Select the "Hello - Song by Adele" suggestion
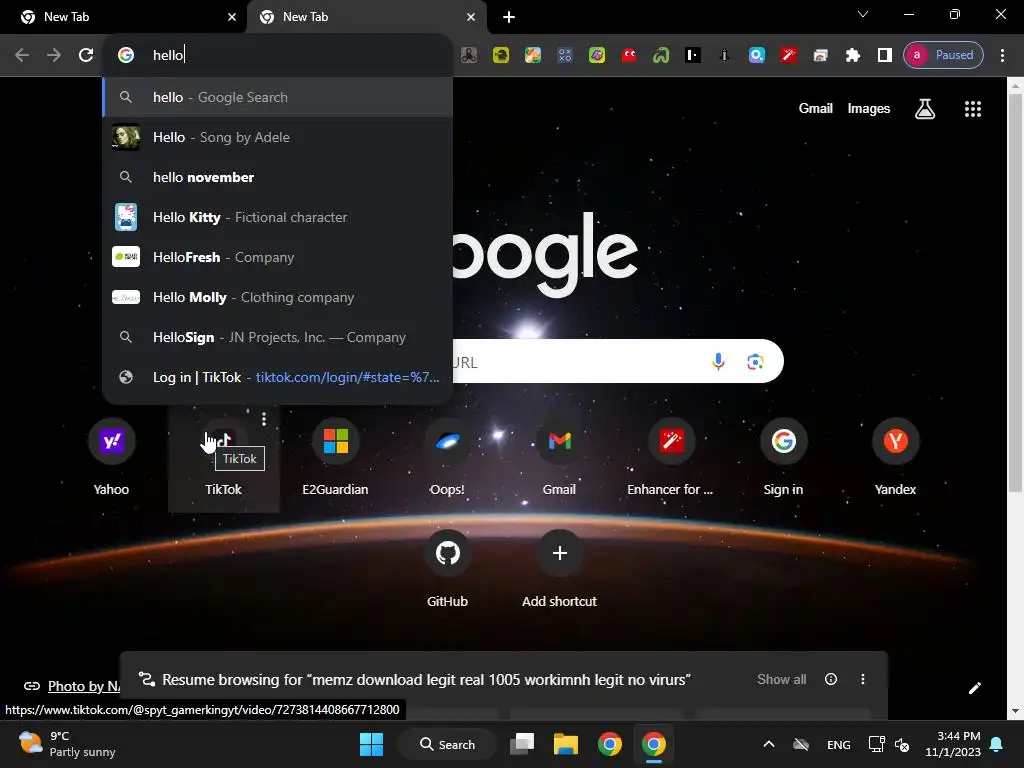 [278, 137]
